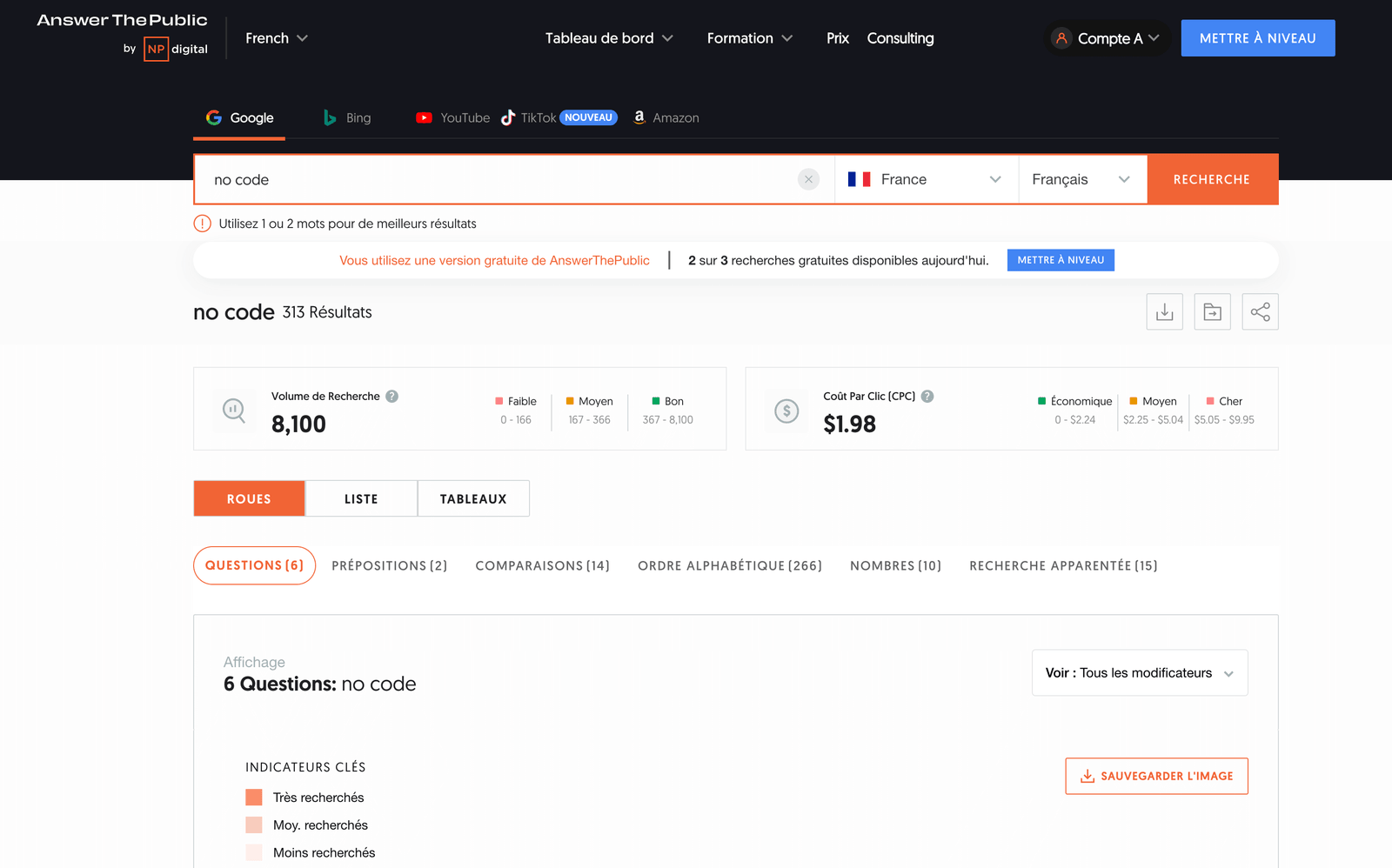Screen dimensions: 1392x868
Task: Click the Volume de Recherche help icon
Action: coord(392,396)
